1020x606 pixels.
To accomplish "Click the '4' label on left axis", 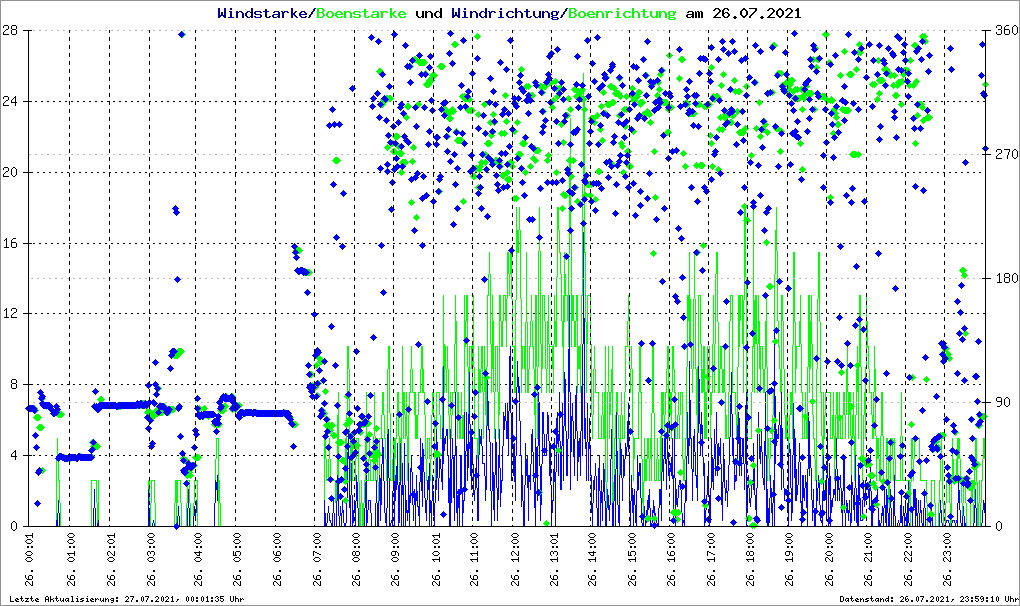I will [16, 455].
